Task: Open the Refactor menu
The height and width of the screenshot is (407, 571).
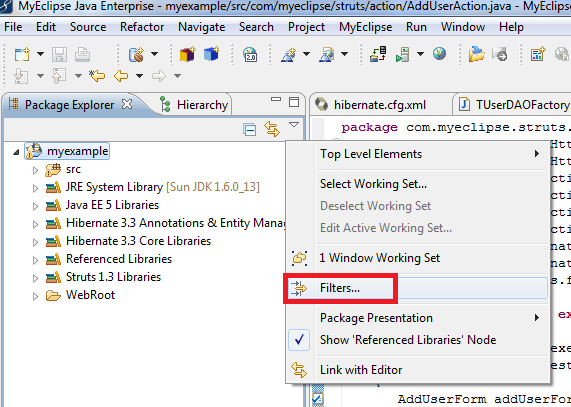Action: tap(142, 27)
